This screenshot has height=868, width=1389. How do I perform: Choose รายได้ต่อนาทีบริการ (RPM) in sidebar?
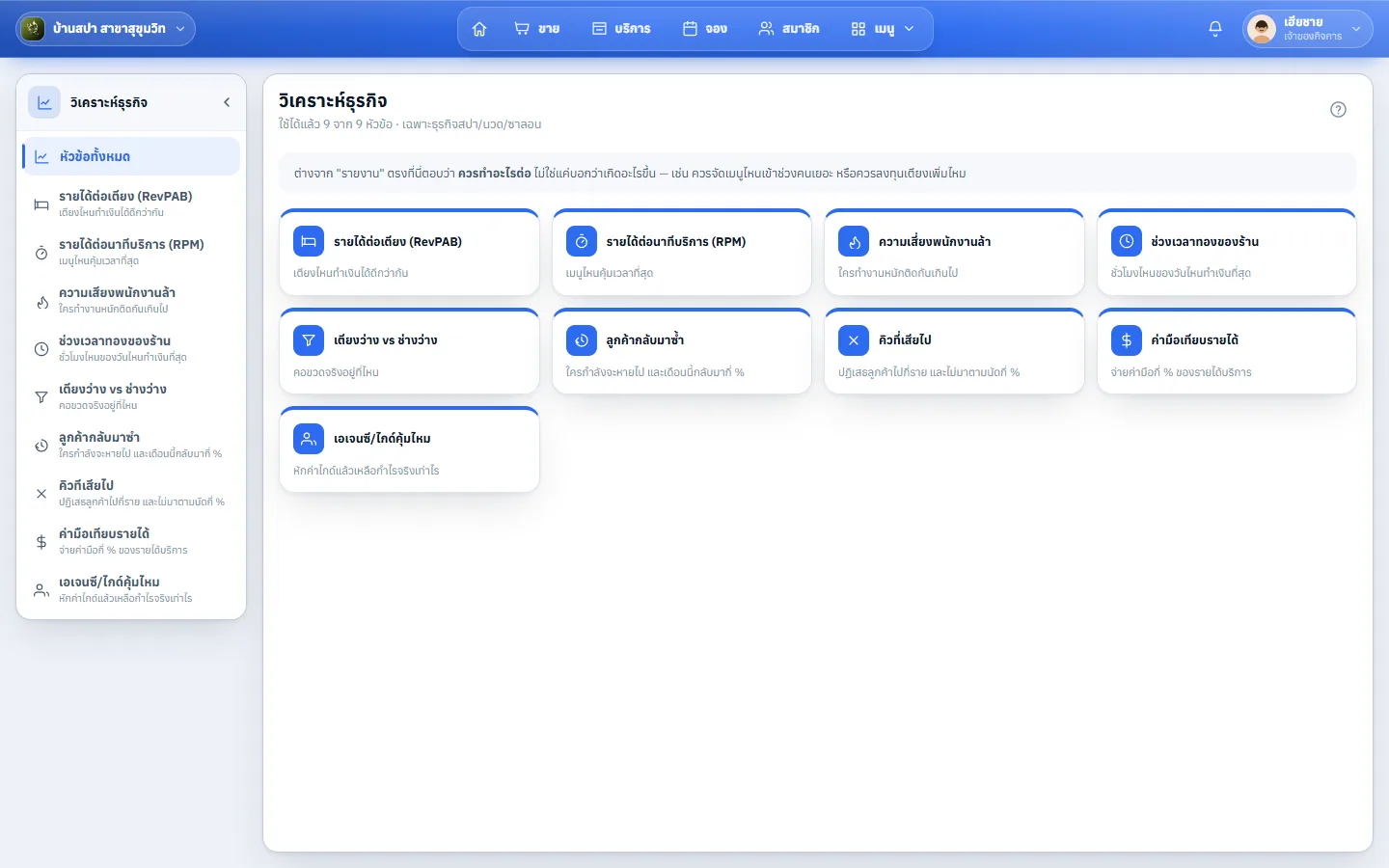[131, 252]
